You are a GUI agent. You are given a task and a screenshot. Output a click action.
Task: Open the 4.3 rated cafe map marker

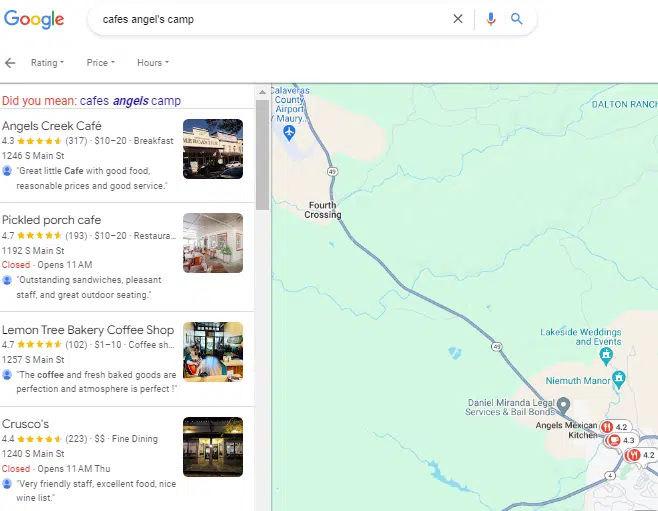point(622,440)
